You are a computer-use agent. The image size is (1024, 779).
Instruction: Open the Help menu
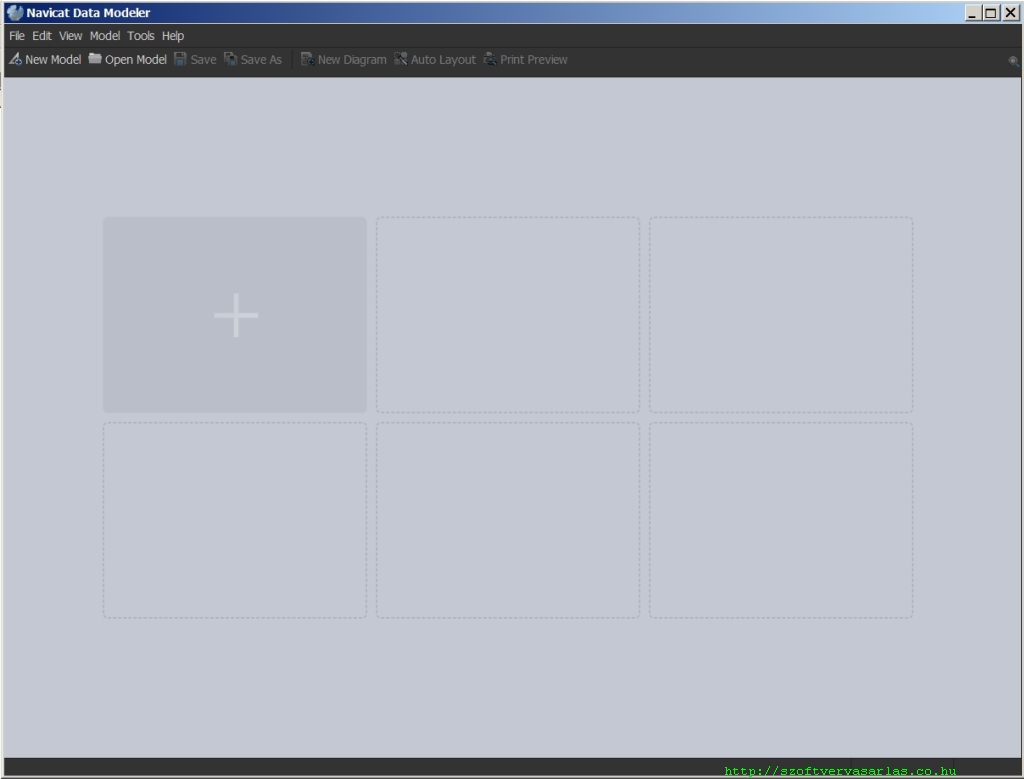(x=173, y=36)
